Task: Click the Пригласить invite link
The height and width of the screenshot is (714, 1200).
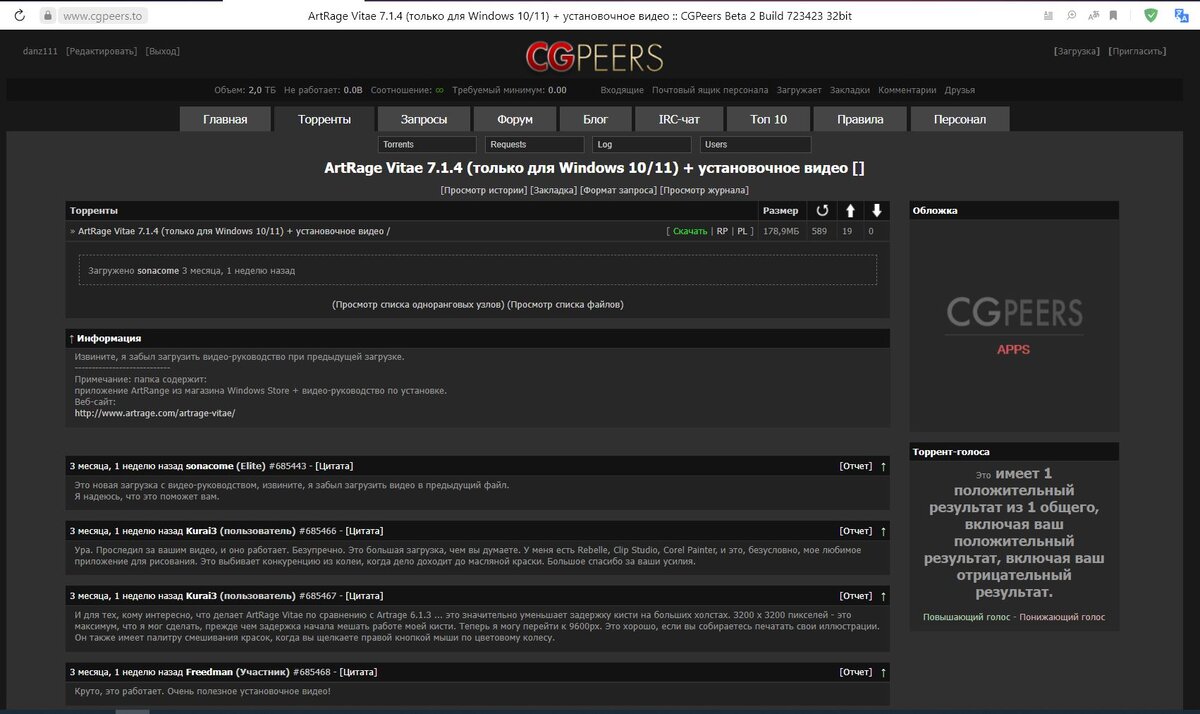Action: (x=1136, y=50)
